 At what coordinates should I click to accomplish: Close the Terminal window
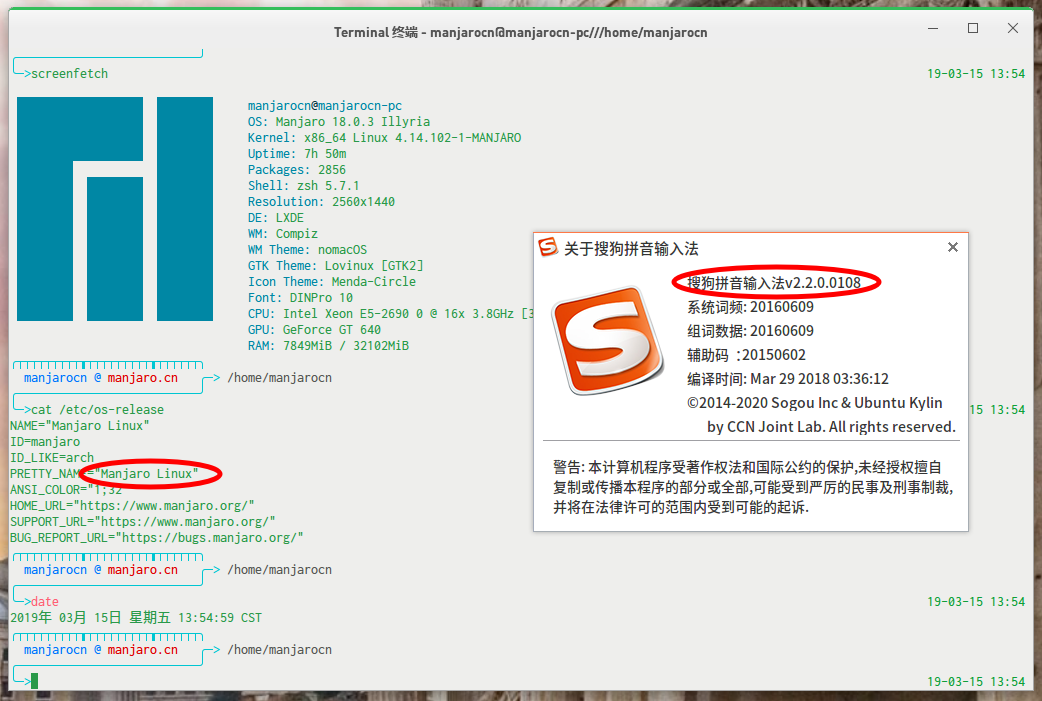click(x=1013, y=28)
